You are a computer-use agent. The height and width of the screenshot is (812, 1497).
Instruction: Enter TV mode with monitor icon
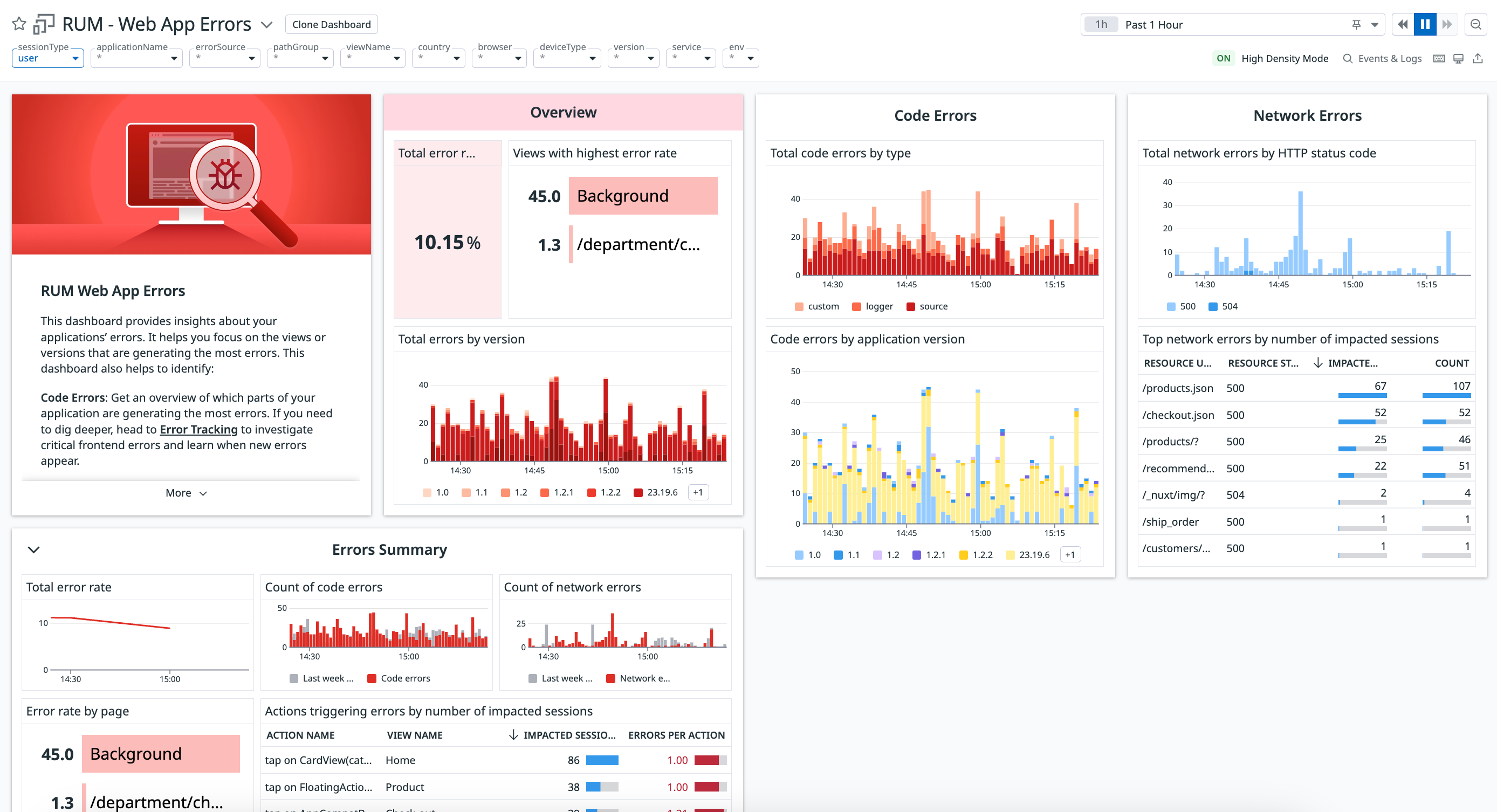tap(1458, 58)
